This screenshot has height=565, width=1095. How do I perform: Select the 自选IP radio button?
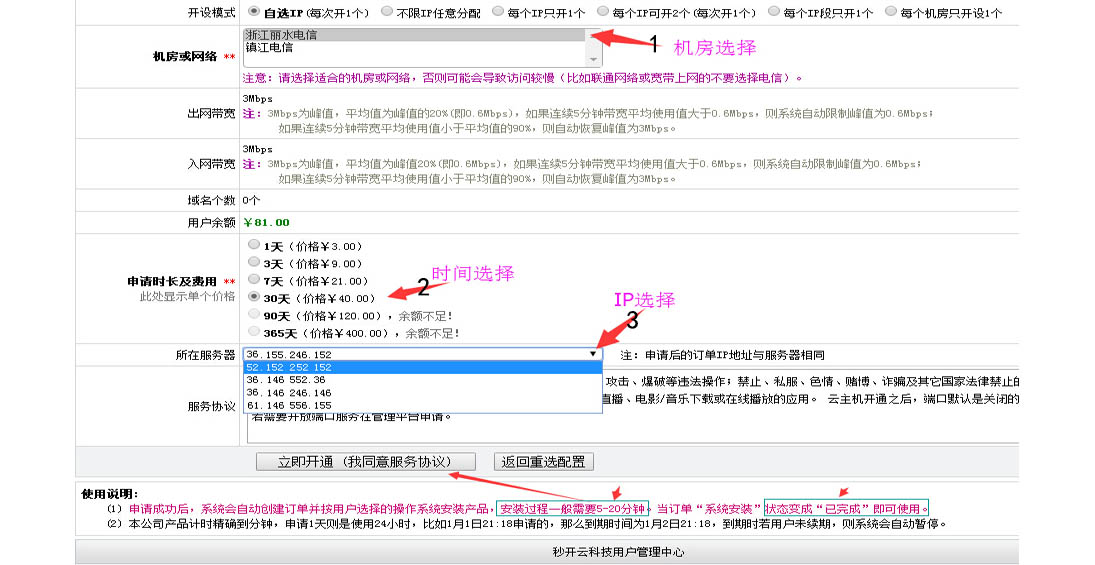tap(253, 12)
